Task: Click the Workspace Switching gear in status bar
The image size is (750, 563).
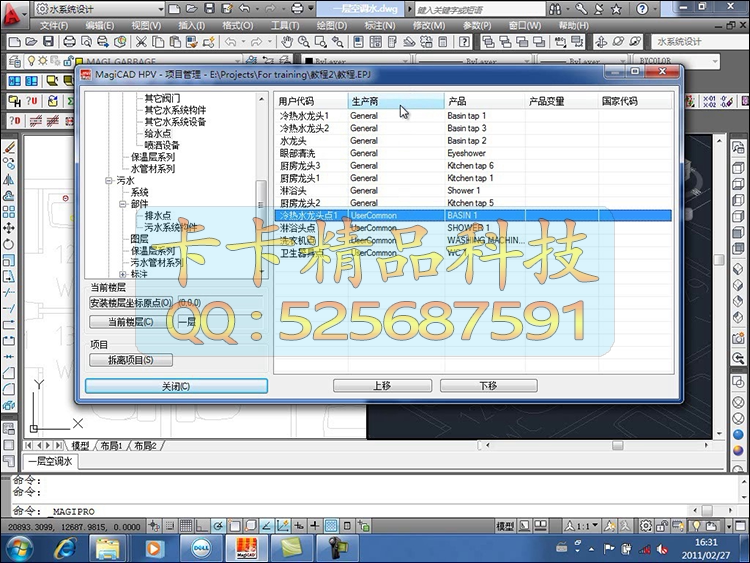Action: (x=646, y=526)
